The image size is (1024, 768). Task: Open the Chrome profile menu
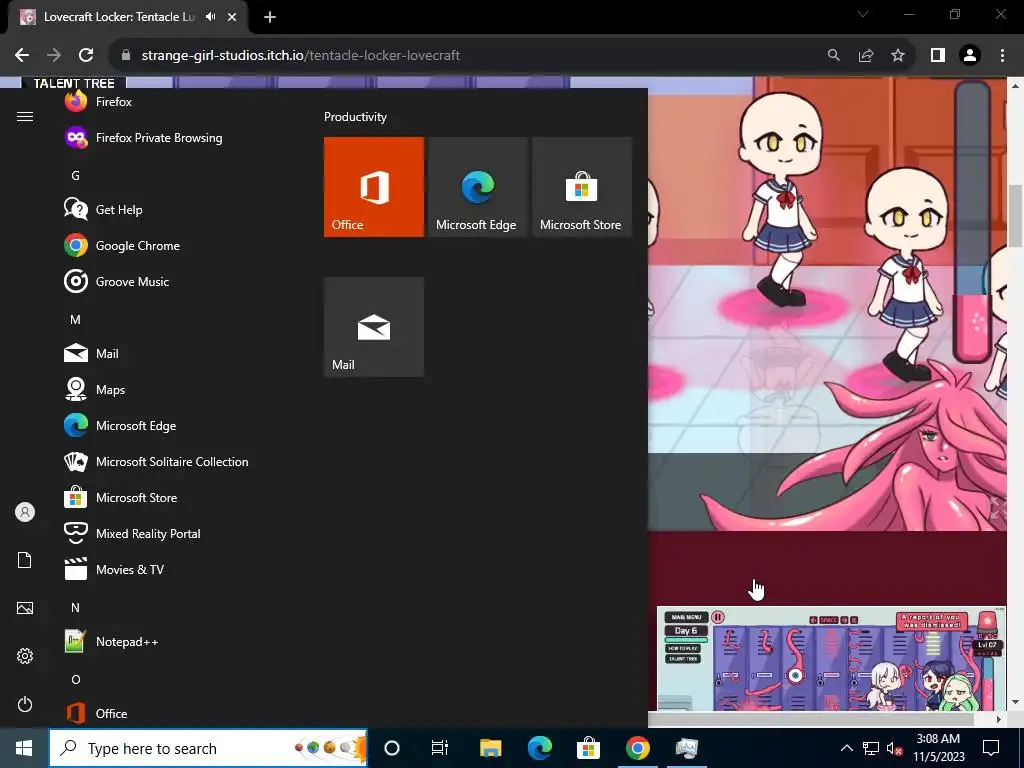[x=970, y=56]
